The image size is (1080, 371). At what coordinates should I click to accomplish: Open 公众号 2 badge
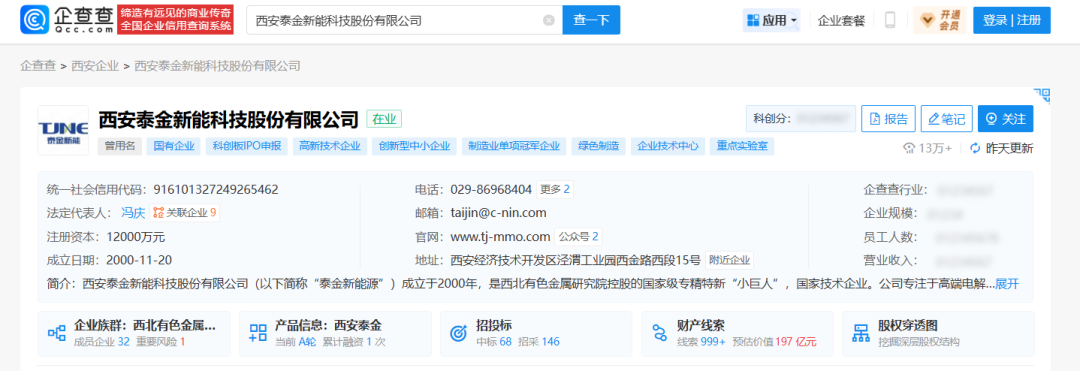tap(578, 237)
